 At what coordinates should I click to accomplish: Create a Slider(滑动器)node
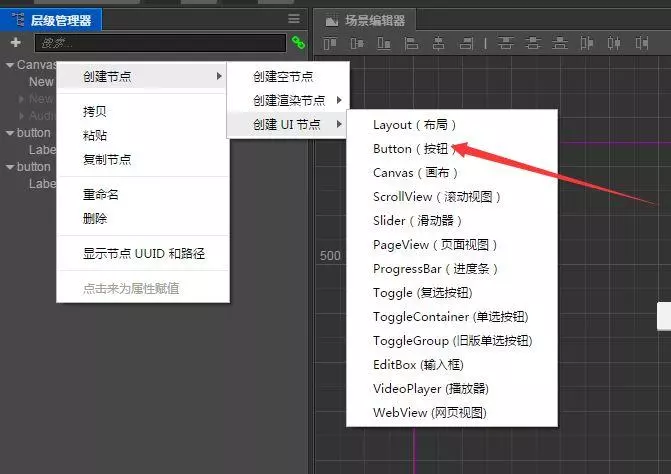click(417, 221)
